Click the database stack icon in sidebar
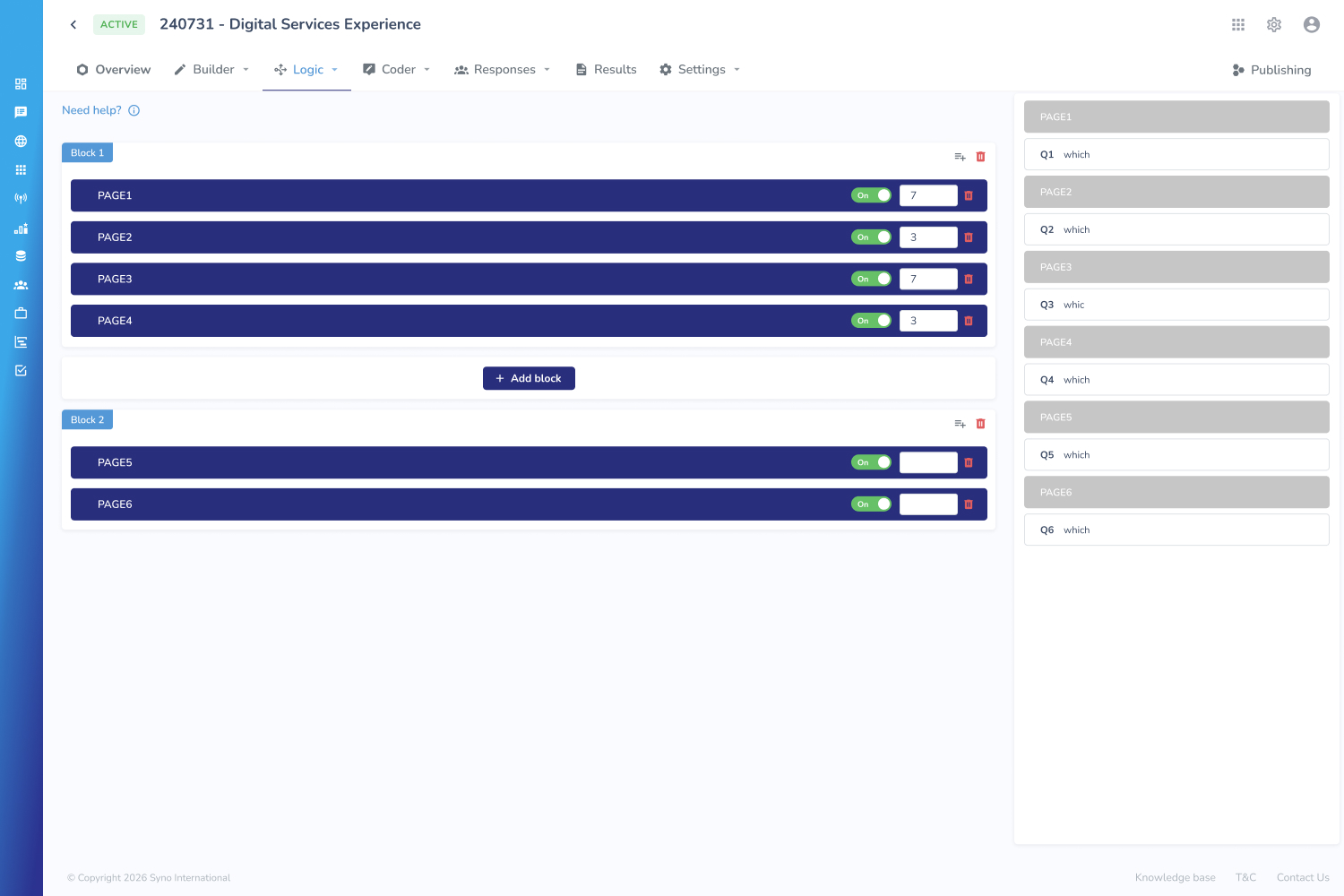1344x896 pixels. tap(21, 256)
